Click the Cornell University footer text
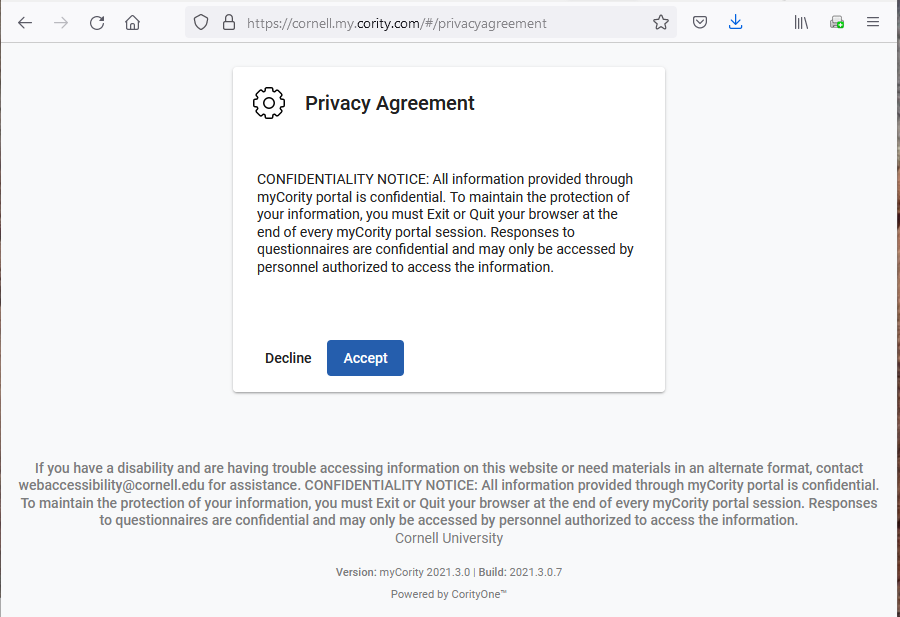Image resolution: width=900 pixels, height=617 pixels. pyautogui.click(x=449, y=538)
